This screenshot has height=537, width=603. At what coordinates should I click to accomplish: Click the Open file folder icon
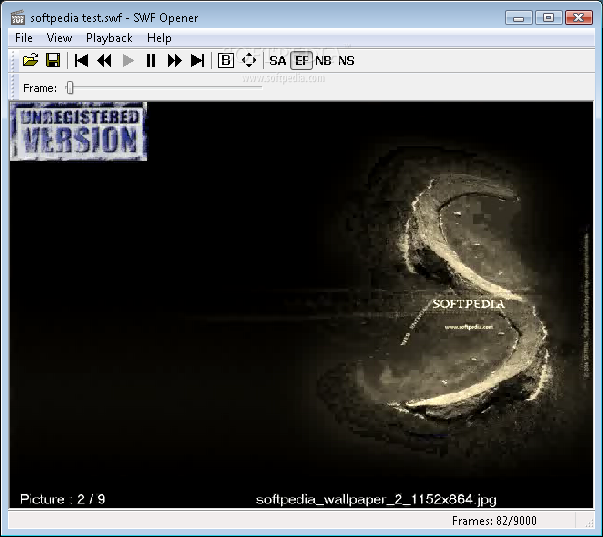point(30,61)
